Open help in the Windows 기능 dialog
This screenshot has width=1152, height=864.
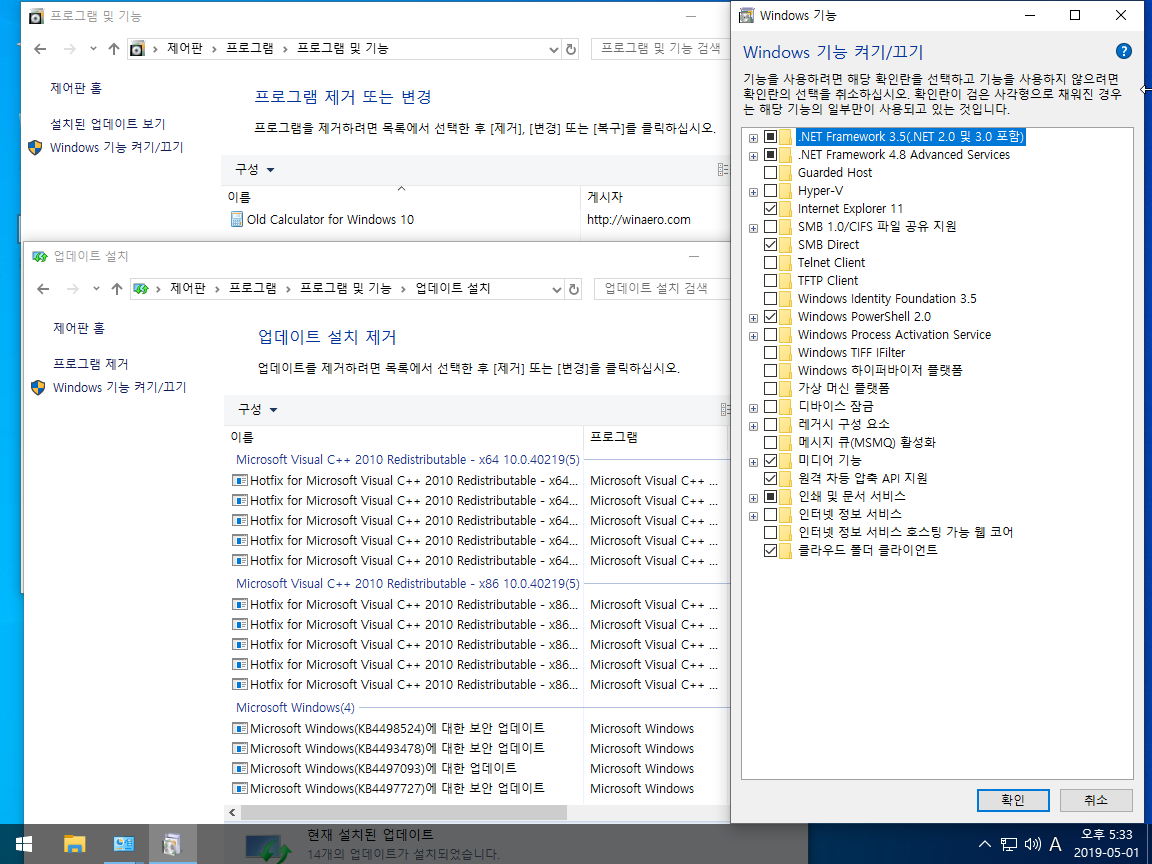1123,51
